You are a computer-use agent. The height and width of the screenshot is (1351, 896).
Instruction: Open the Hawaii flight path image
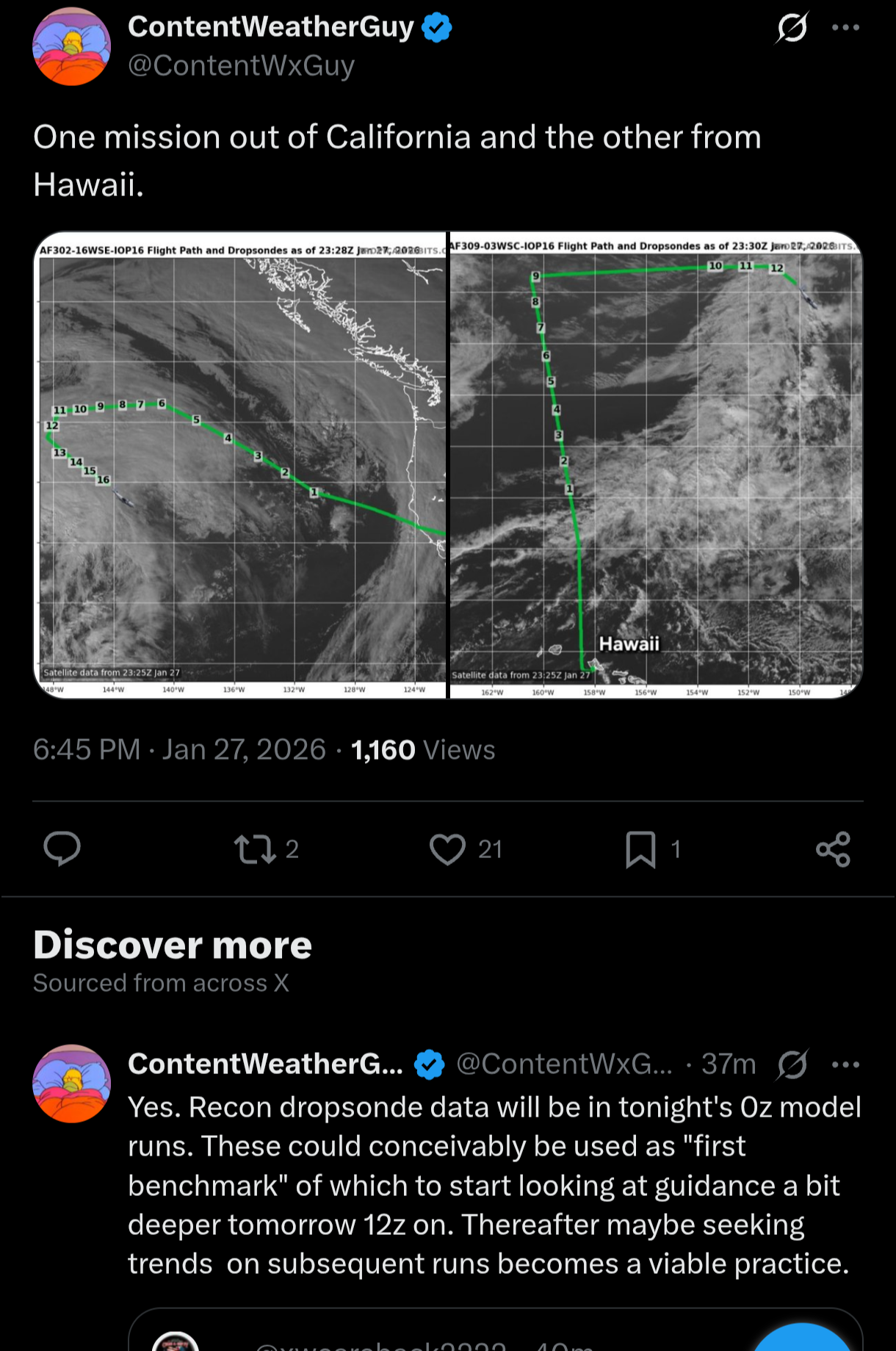[656, 465]
